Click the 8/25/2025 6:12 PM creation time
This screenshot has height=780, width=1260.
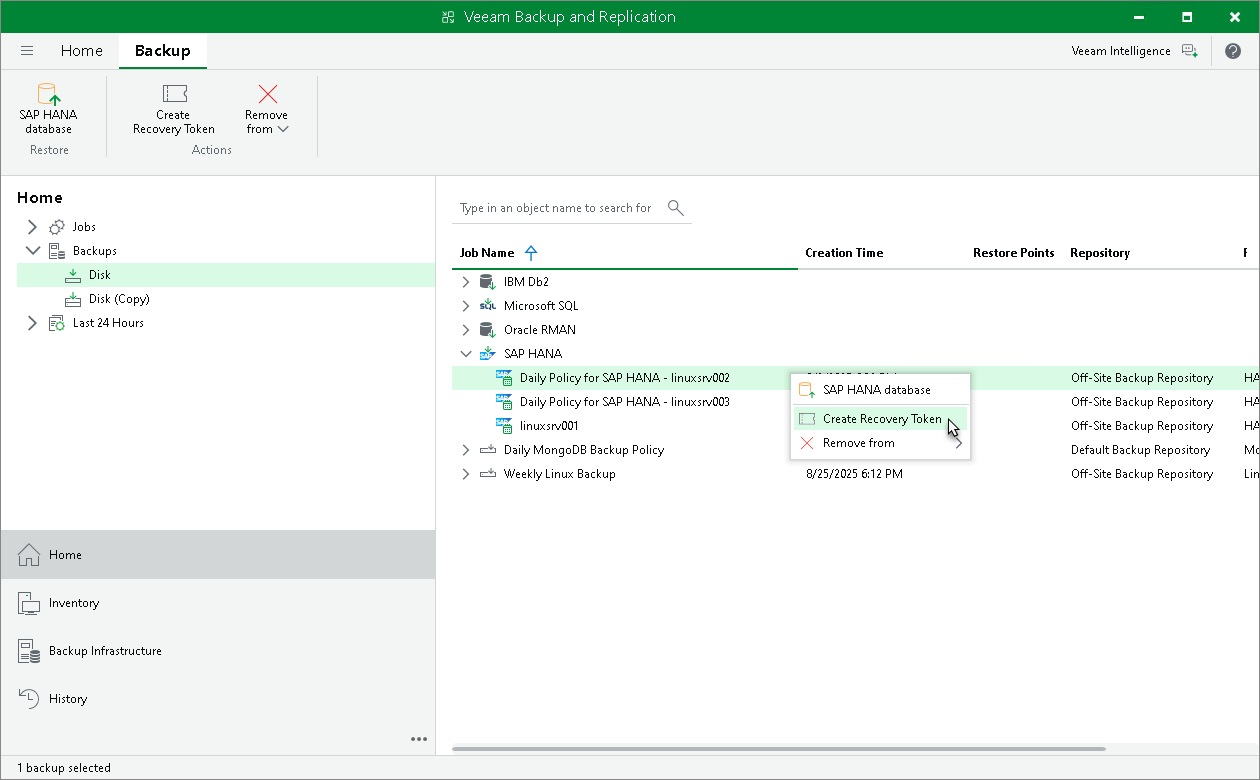tap(854, 474)
